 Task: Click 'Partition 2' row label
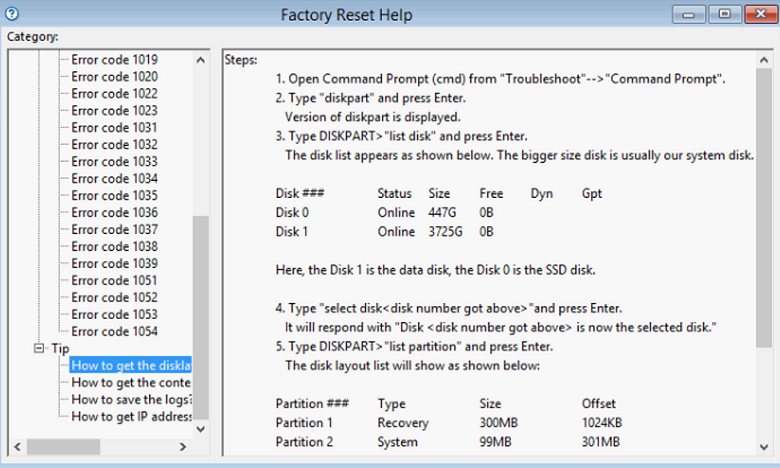click(304, 442)
